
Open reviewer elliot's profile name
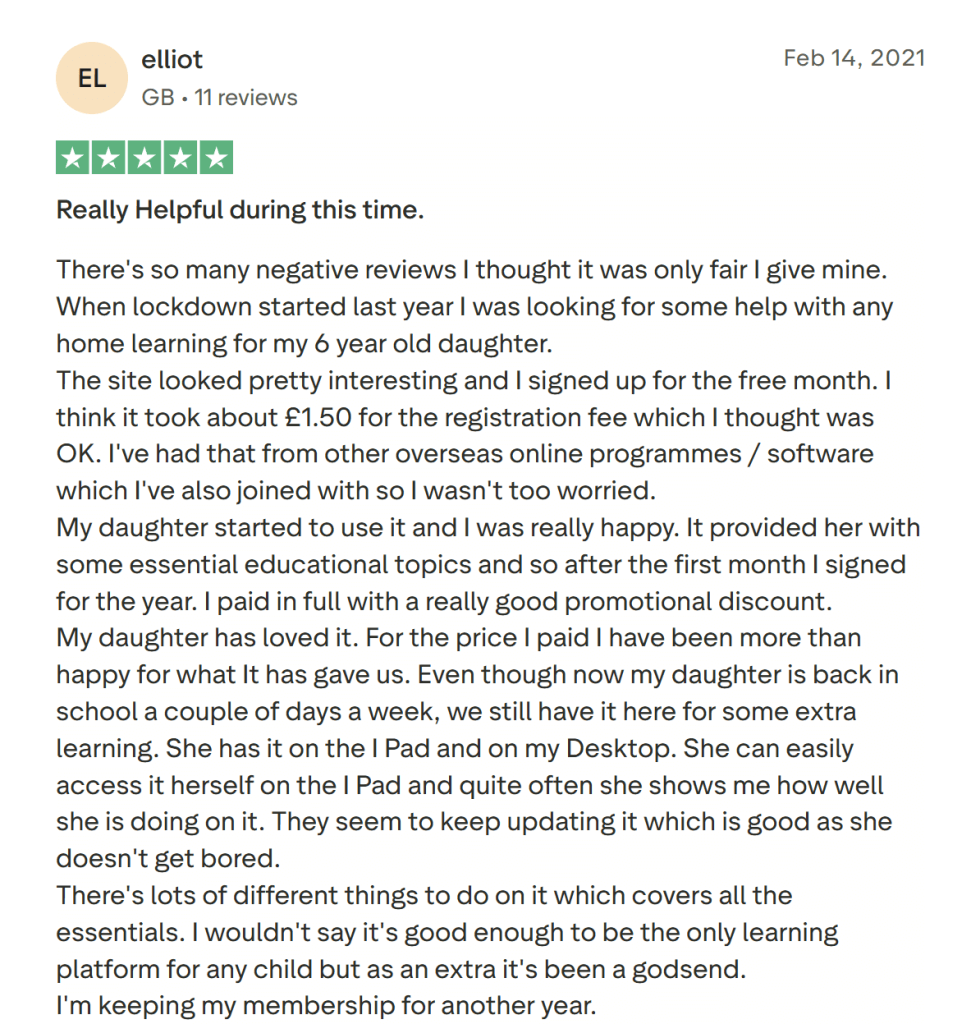coord(172,60)
